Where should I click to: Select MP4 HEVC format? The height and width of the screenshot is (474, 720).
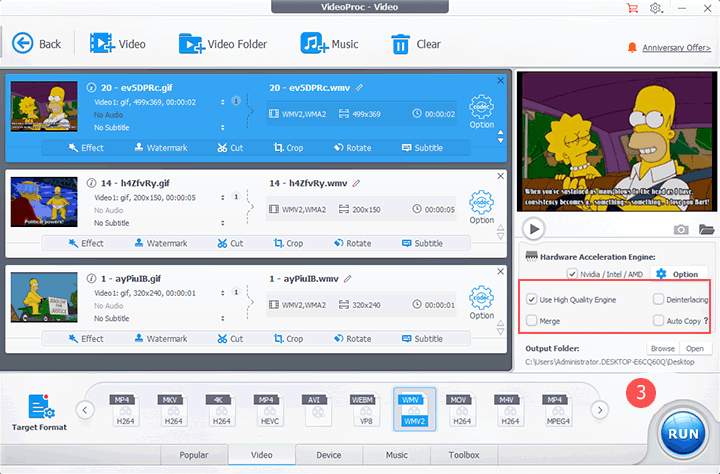[270, 410]
